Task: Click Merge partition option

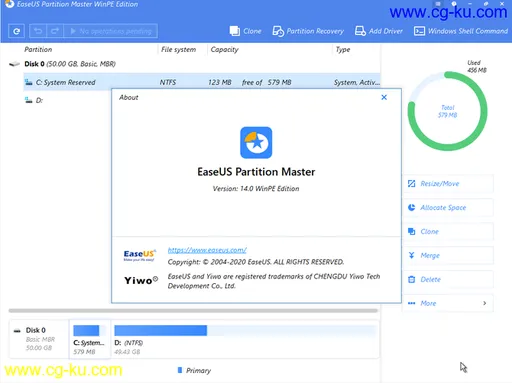Action: pos(448,256)
